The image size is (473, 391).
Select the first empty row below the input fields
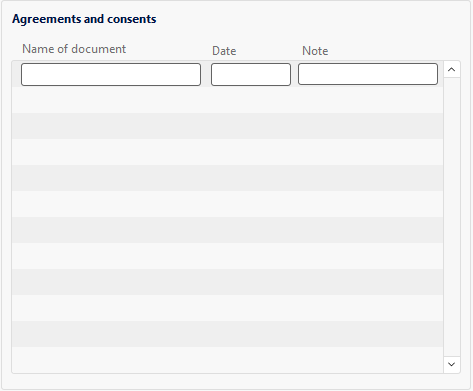(227, 100)
